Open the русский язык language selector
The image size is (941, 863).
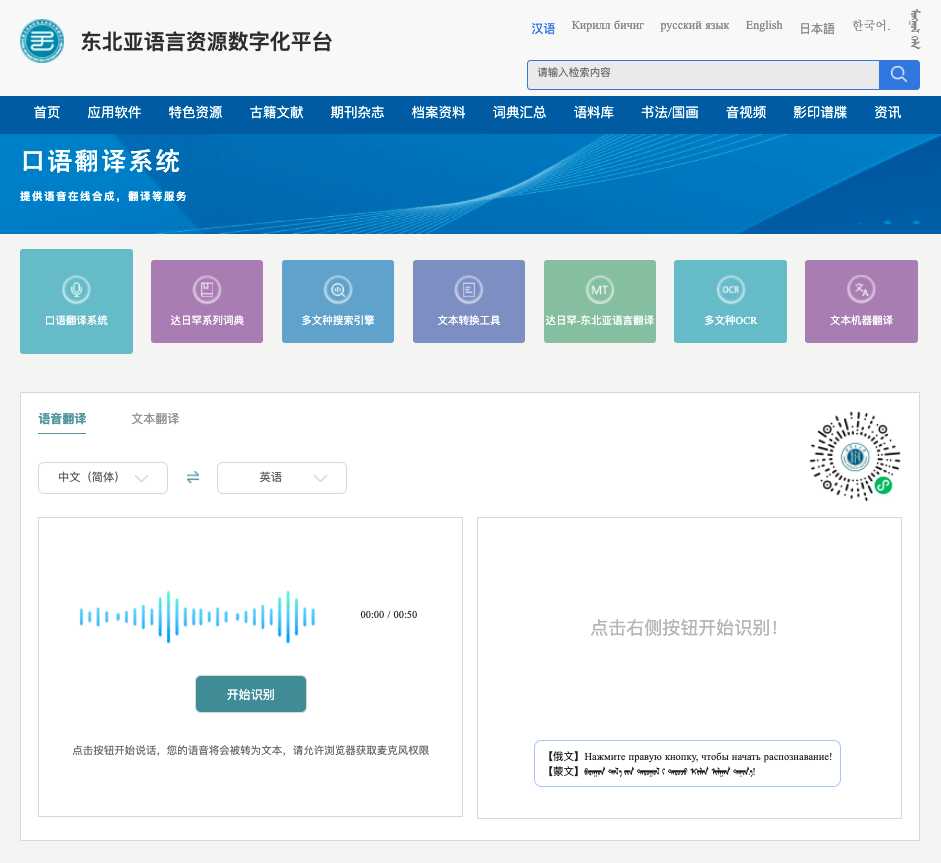(695, 25)
